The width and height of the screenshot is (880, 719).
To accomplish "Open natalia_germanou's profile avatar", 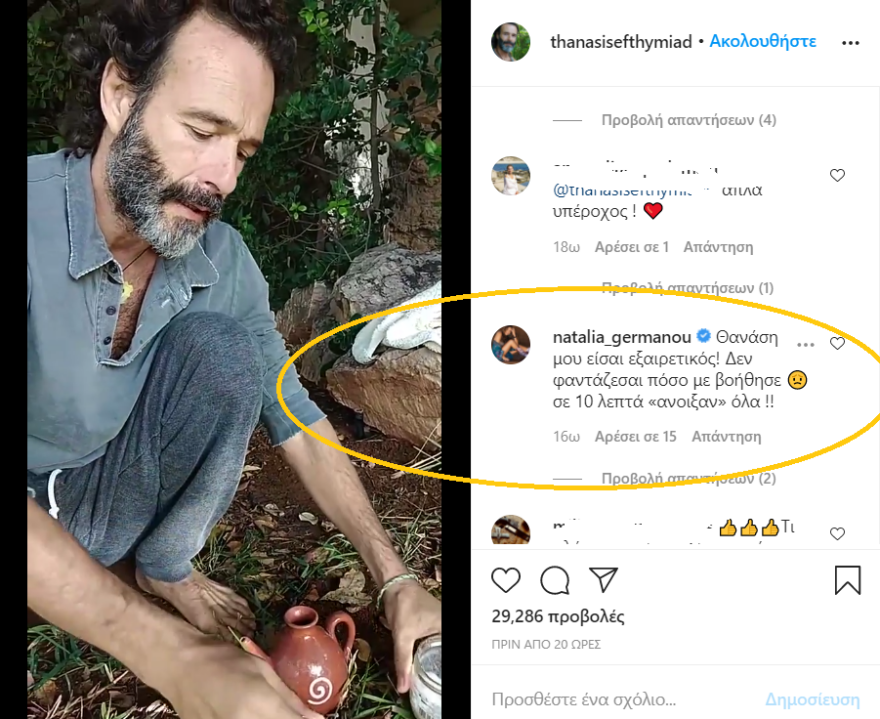I will pyautogui.click(x=512, y=347).
